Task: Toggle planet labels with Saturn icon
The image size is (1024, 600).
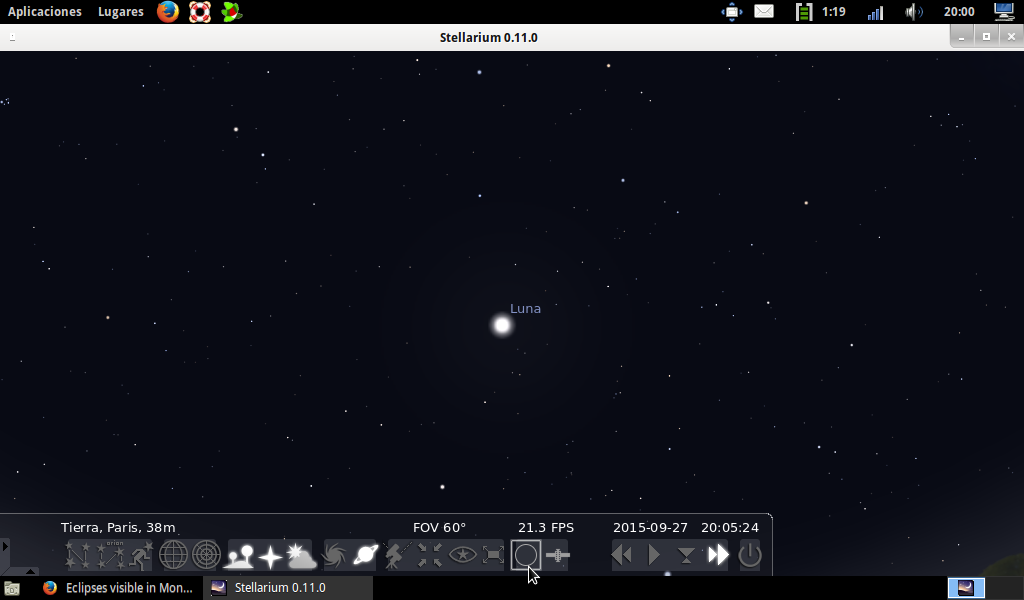Action: coord(365,555)
